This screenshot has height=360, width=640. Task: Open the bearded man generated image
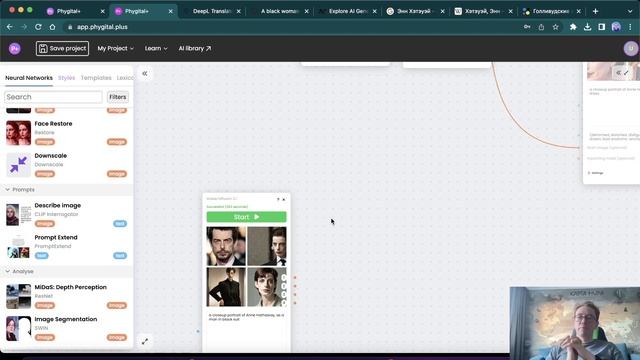click(226, 246)
